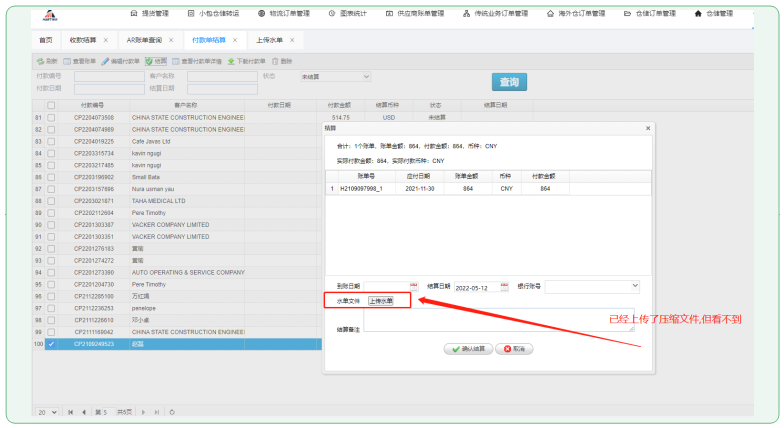The image size is (784, 428).
Task: Go to first page in pagination
Action: coord(70,412)
